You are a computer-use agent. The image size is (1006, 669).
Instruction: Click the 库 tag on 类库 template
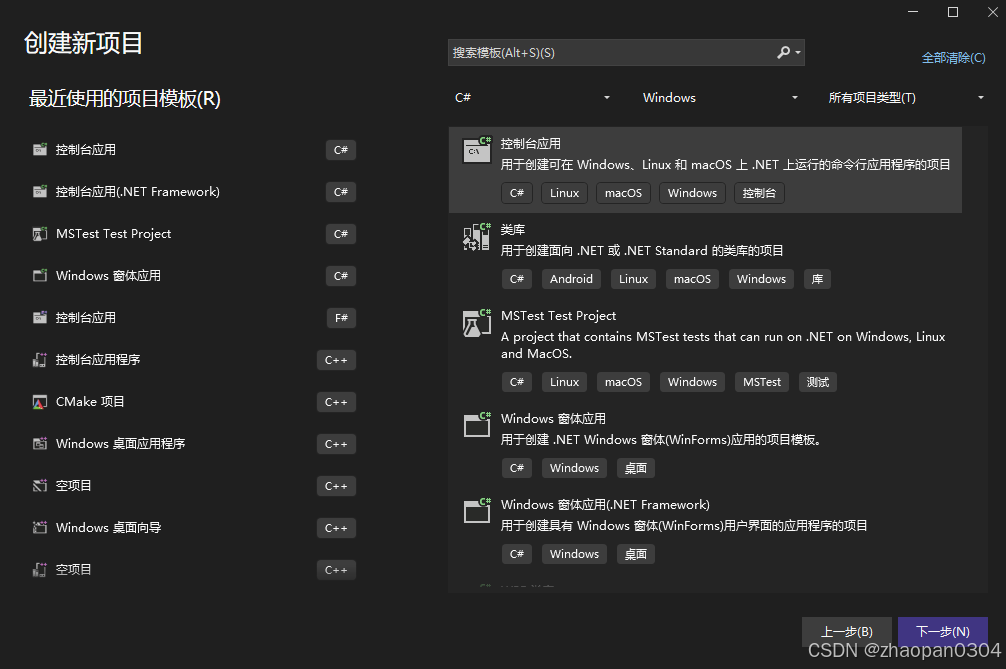pos(817,279)
